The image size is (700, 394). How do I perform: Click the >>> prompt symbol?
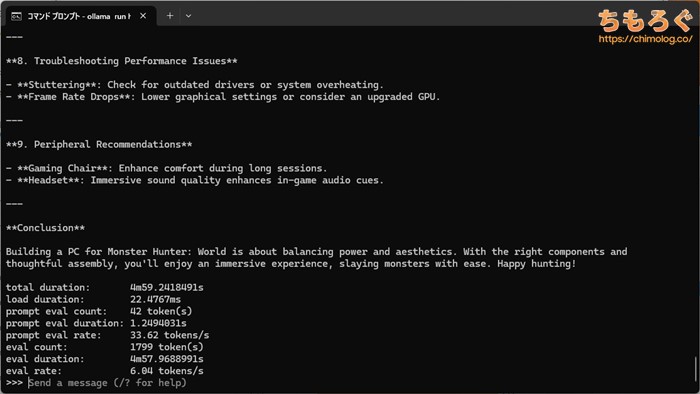tap(14, 383)
